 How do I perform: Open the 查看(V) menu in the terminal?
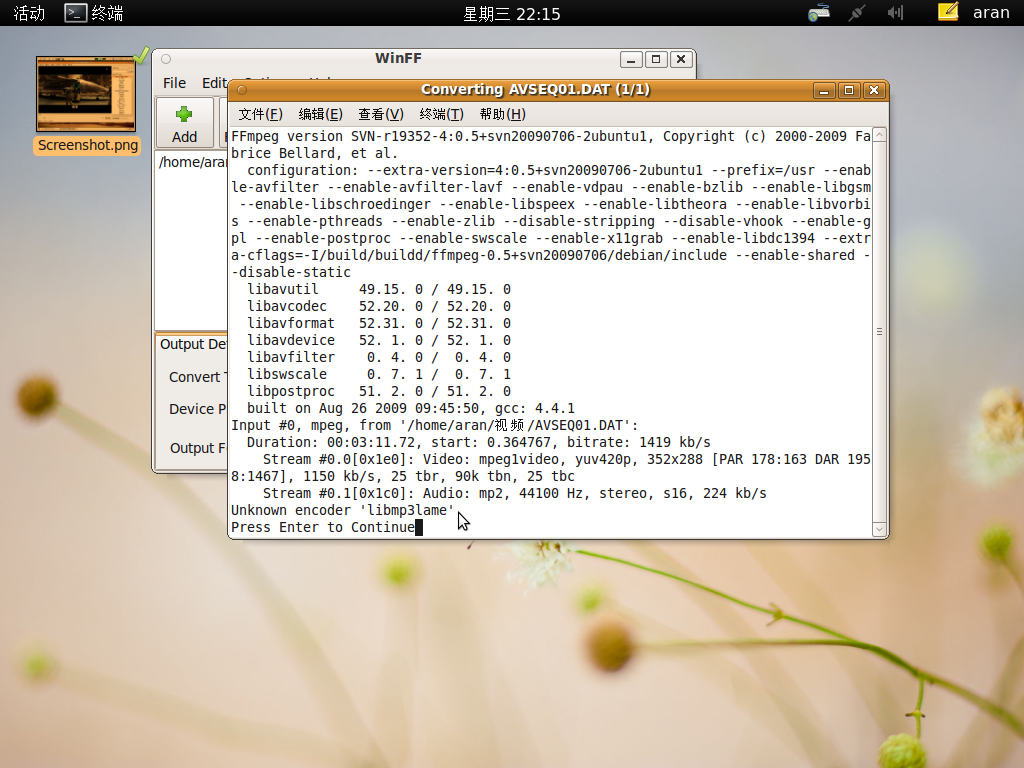[x=381, y=114]
